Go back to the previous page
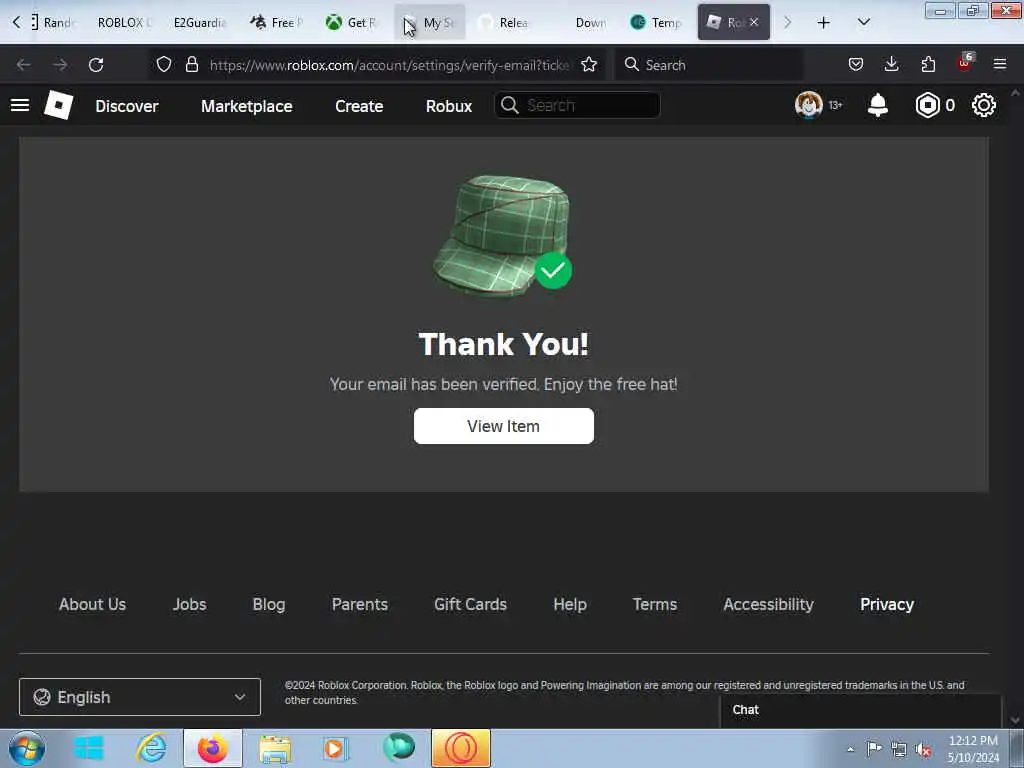 24,65
